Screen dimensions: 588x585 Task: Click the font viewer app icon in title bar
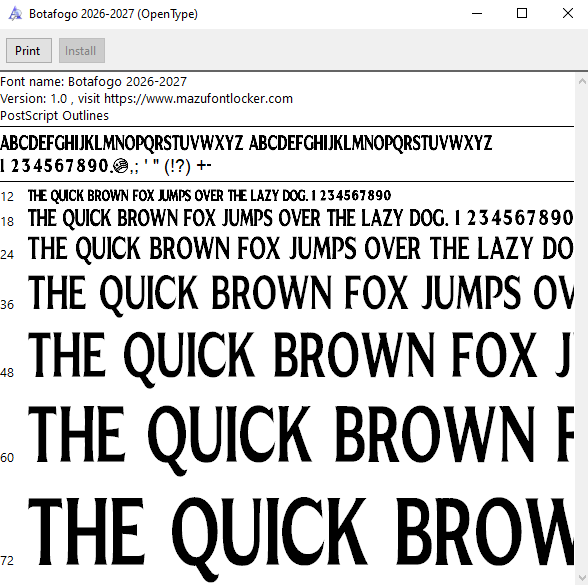15,14
